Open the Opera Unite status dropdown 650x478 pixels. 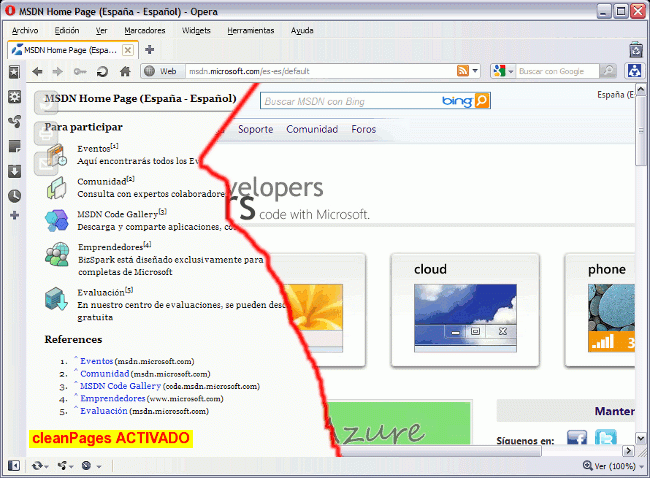65,466
